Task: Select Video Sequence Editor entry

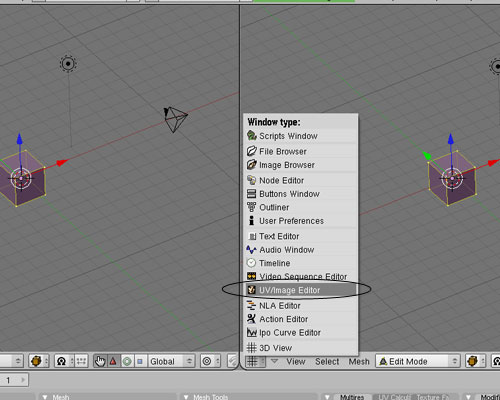Action: [301, 277]
